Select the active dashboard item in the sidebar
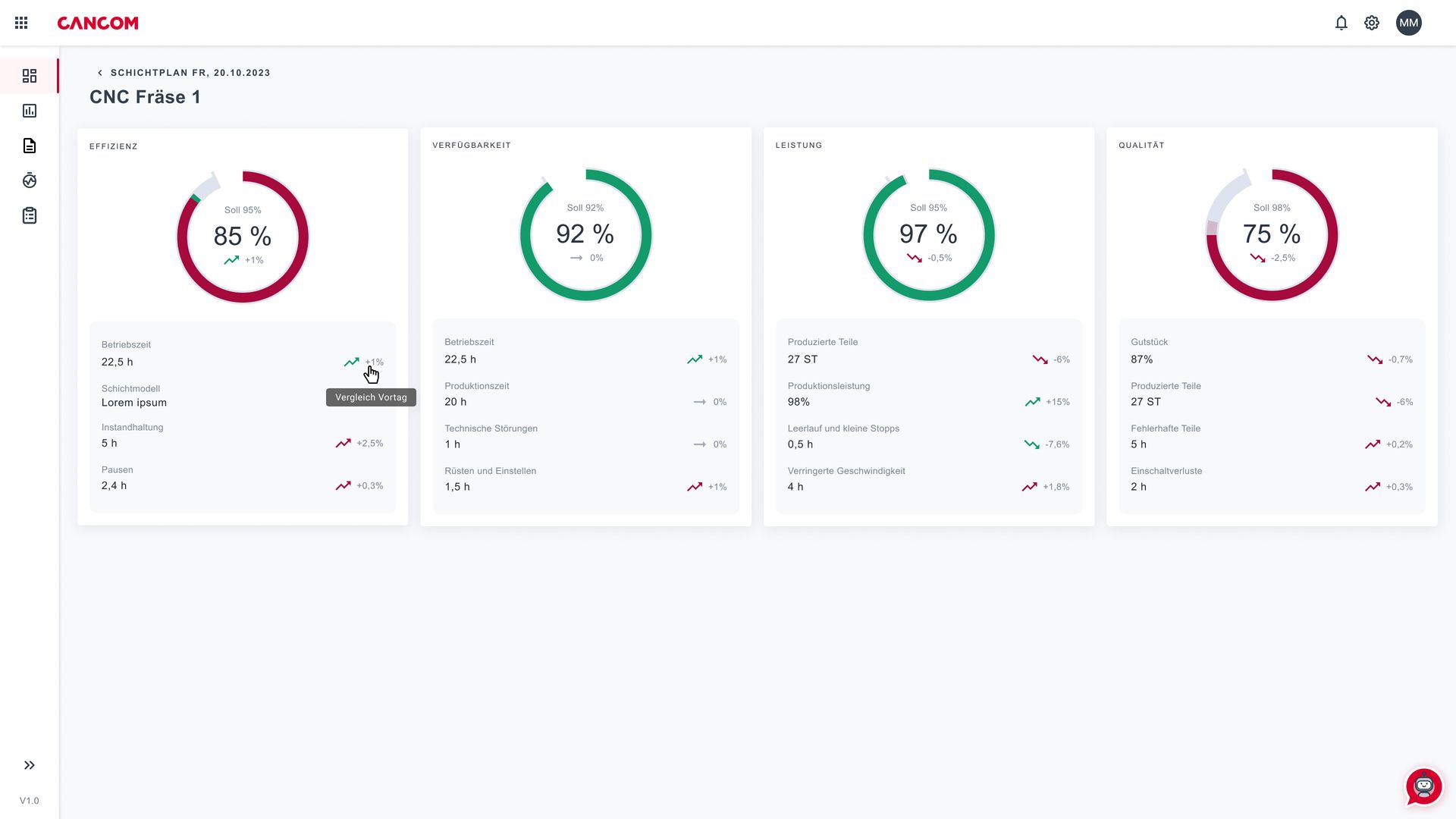1456x819 pixels. (30, 76)
